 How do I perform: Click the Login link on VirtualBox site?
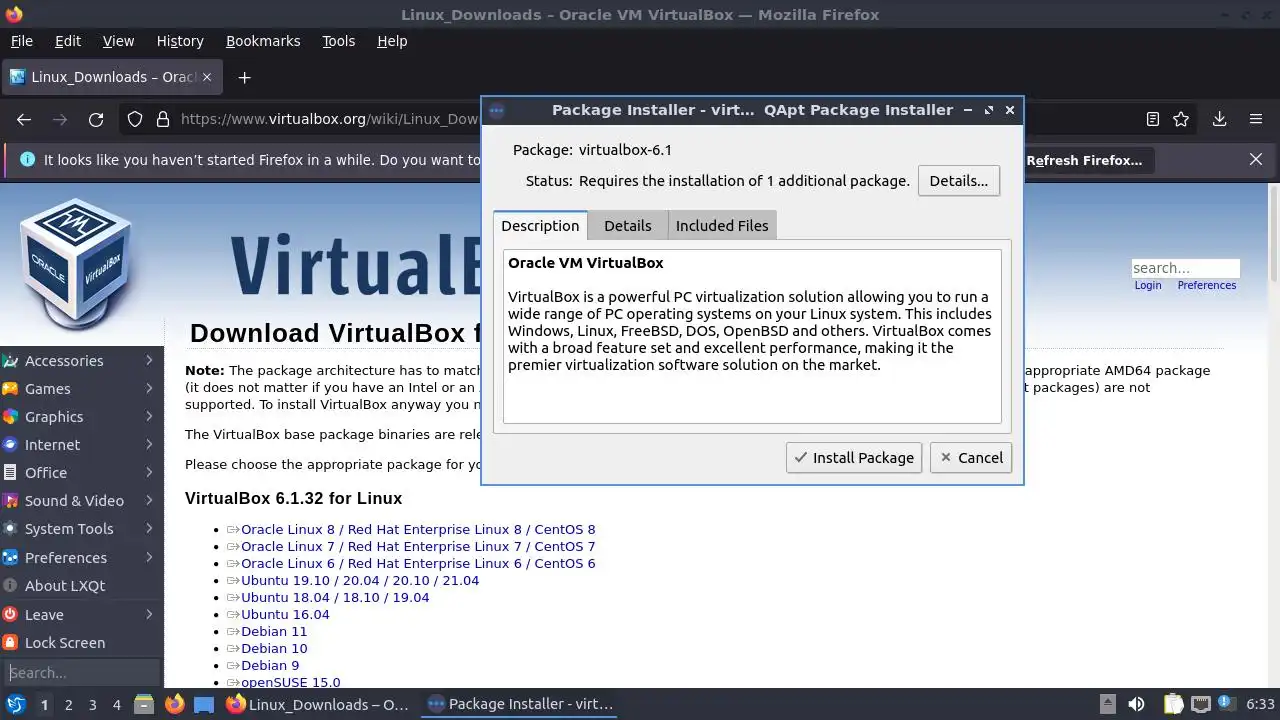pyautogui.click(x=1148, y=285)
